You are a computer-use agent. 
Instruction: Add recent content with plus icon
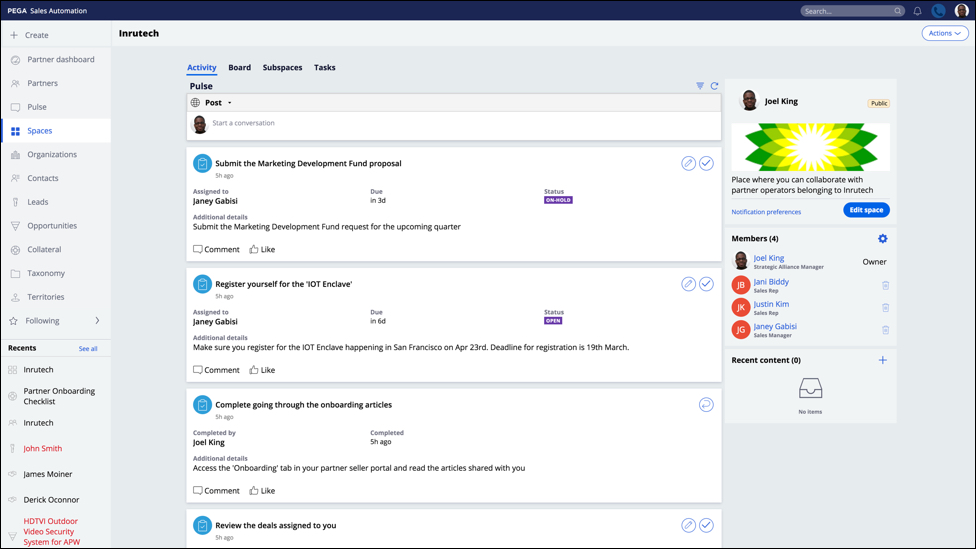pos(882,360)
